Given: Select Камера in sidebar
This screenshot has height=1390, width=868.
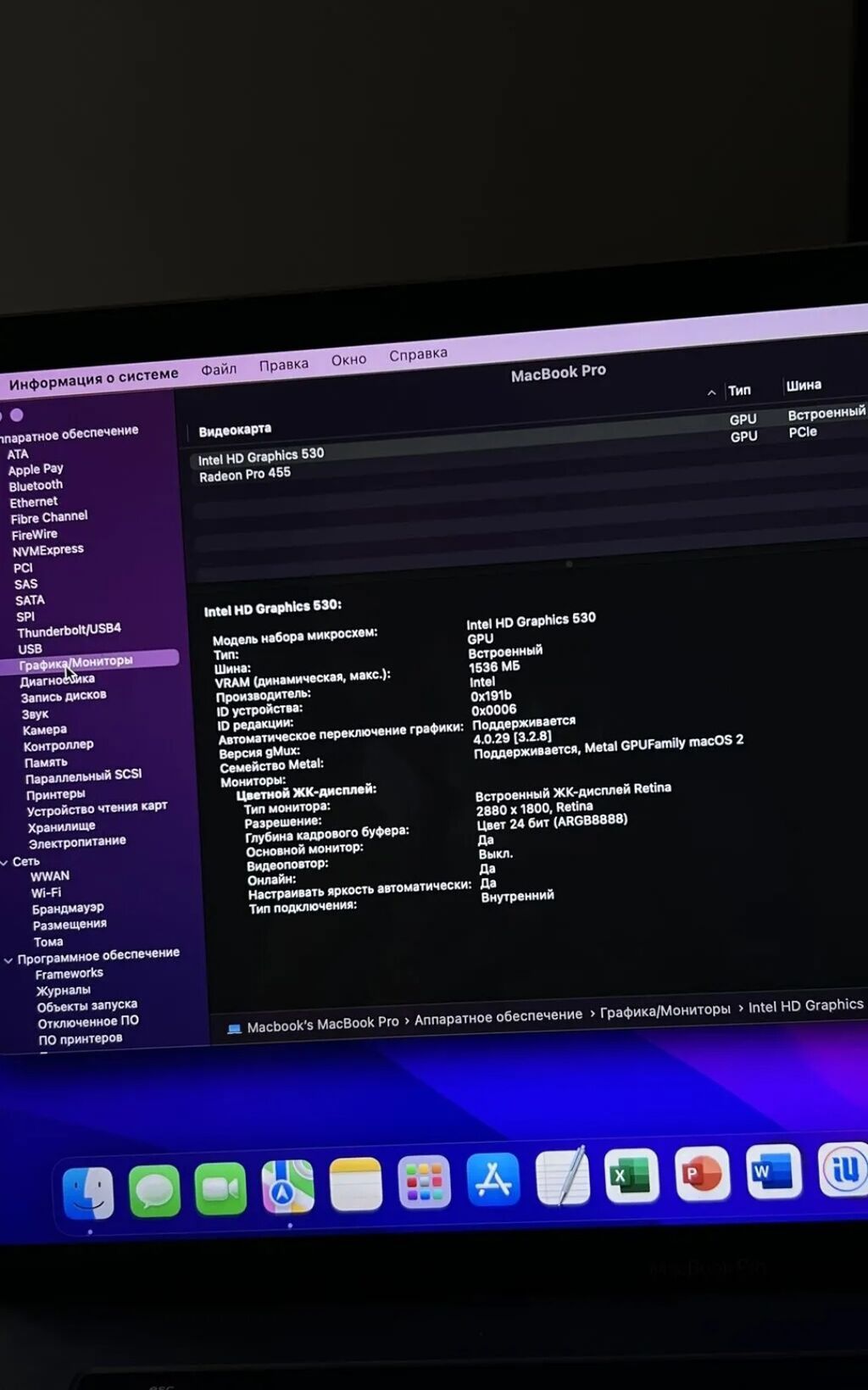Looking at the screenshot, I should [44, 730].
